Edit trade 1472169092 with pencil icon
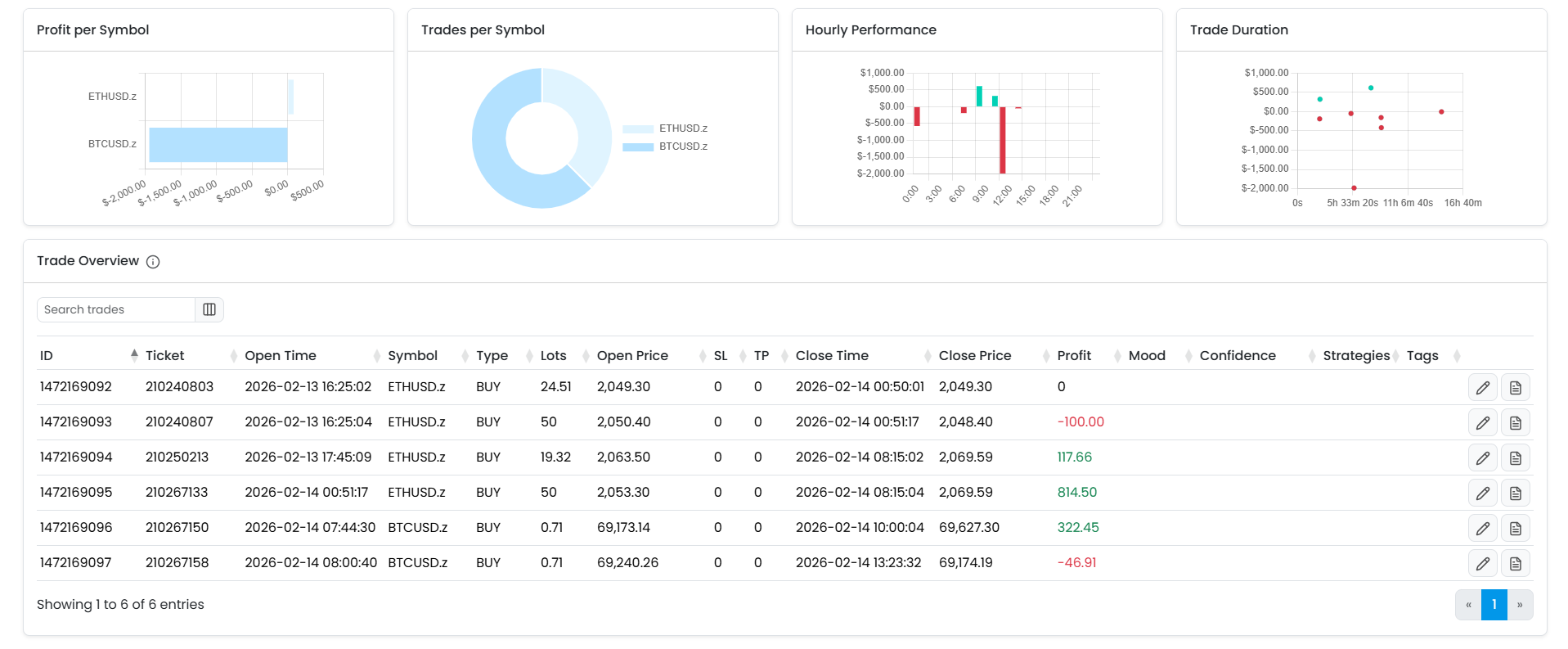 (1482, 388)
